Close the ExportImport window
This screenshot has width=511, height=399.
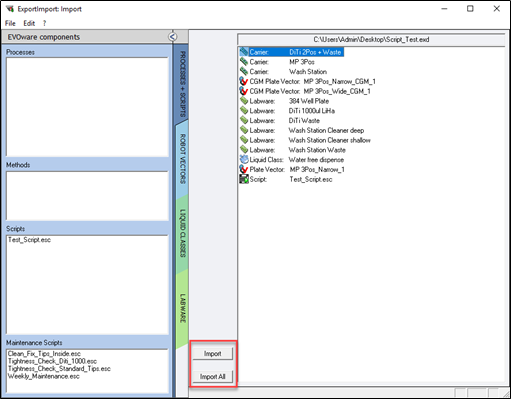click(496, 9)
